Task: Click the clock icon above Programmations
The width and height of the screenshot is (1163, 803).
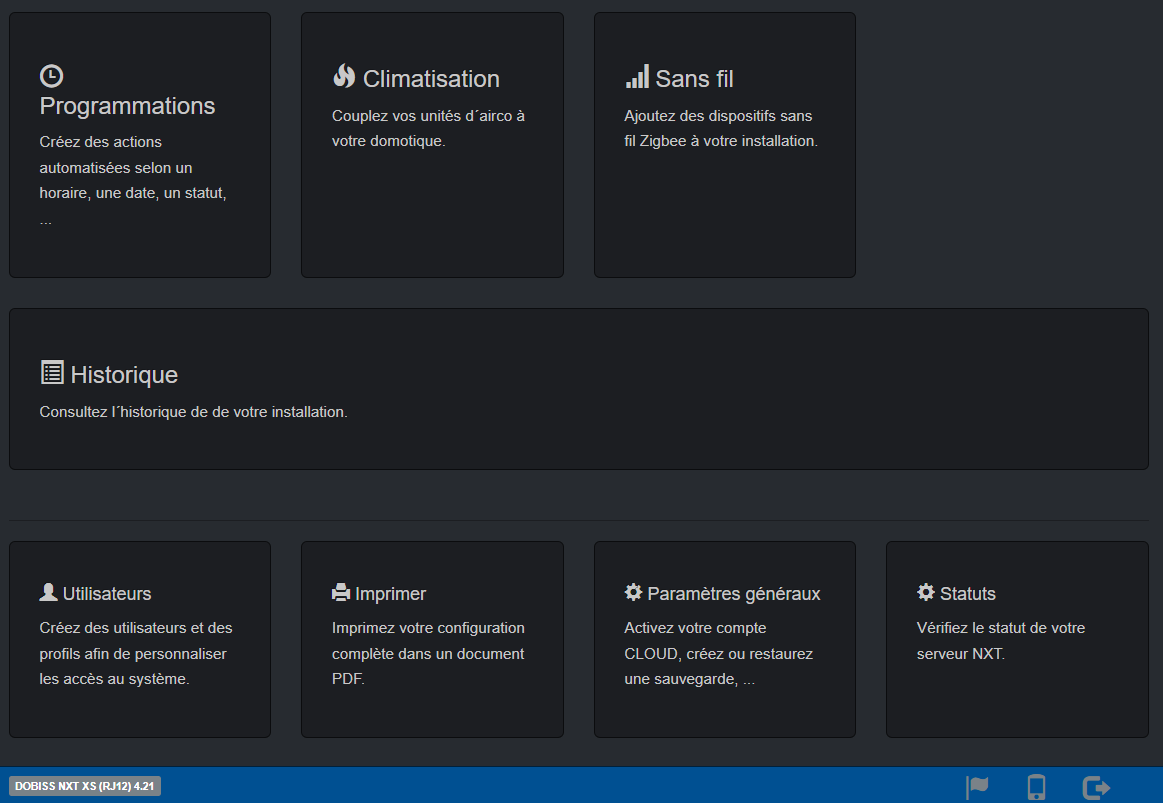Action: click(x=51, y=76)
